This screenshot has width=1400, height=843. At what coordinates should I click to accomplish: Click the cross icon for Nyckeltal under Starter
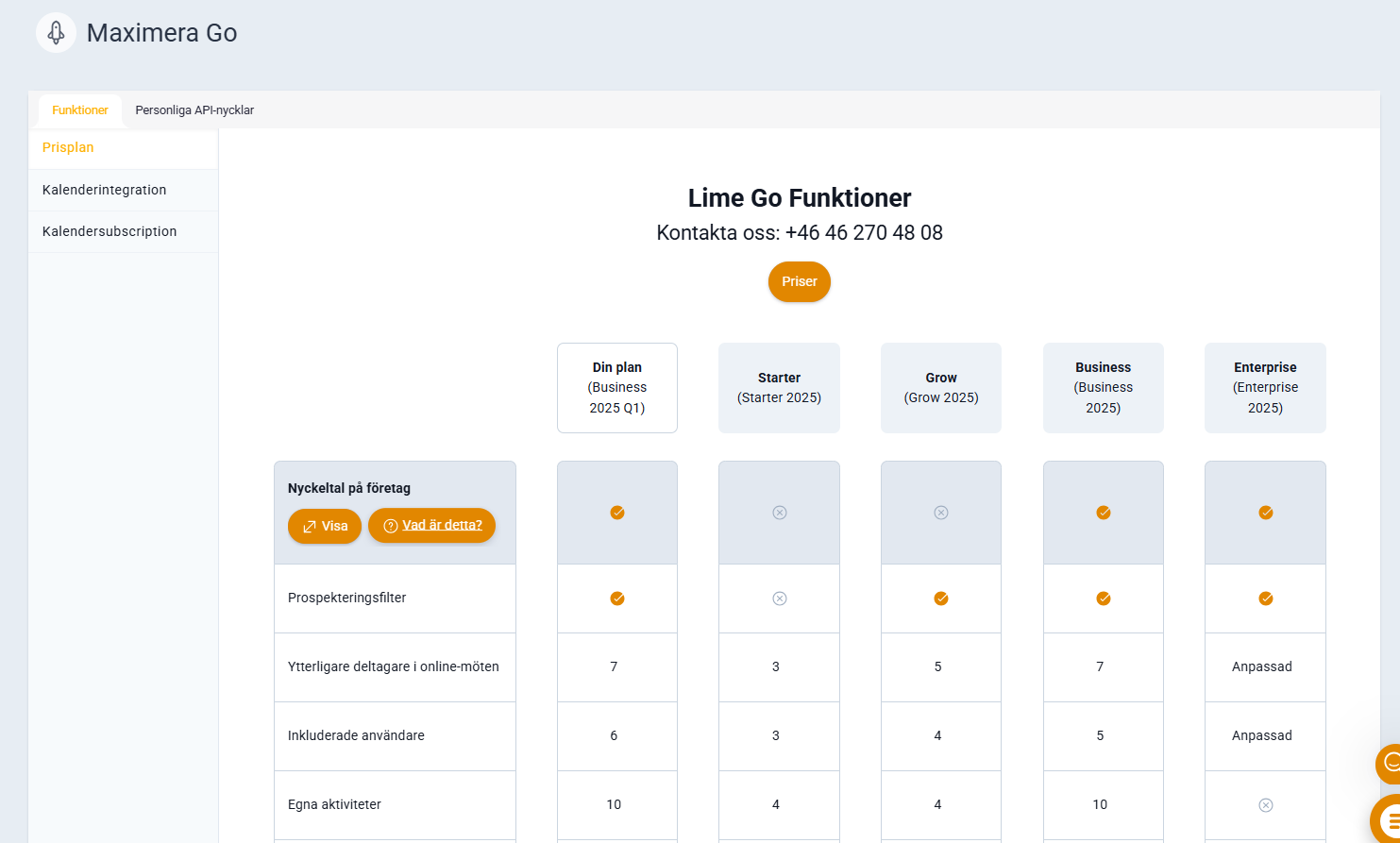780,513
